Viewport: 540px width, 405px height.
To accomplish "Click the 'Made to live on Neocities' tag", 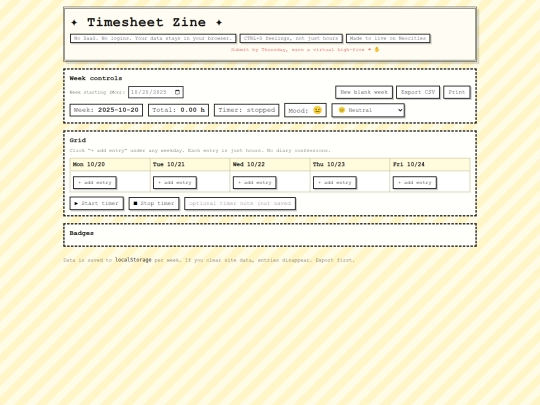I will [388, 38].
